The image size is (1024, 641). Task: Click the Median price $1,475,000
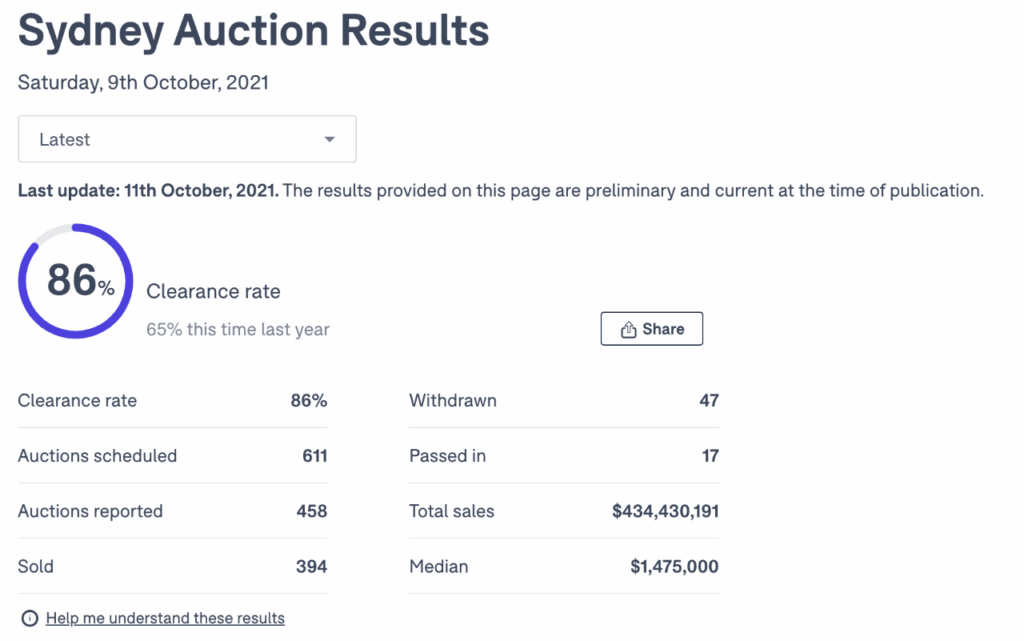pos(674,566)
